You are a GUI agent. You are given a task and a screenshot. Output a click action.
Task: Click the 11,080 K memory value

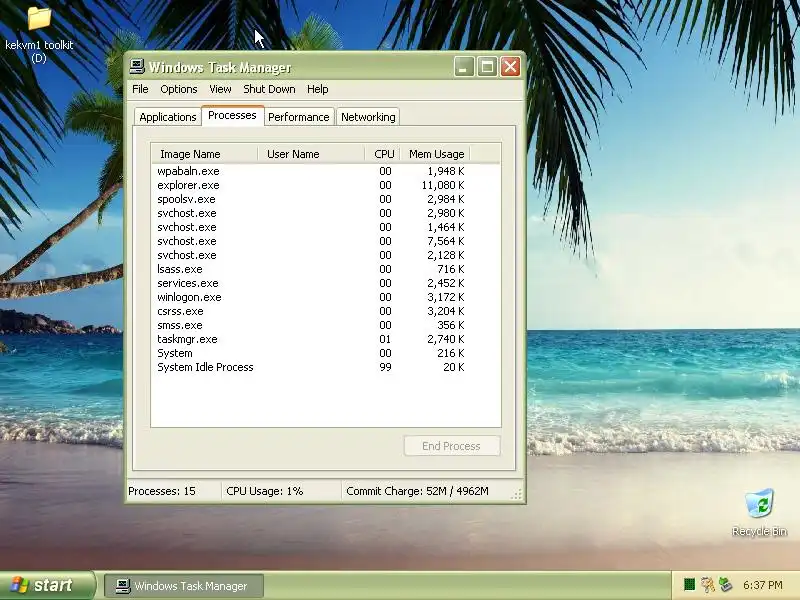(x=442, y=185)
